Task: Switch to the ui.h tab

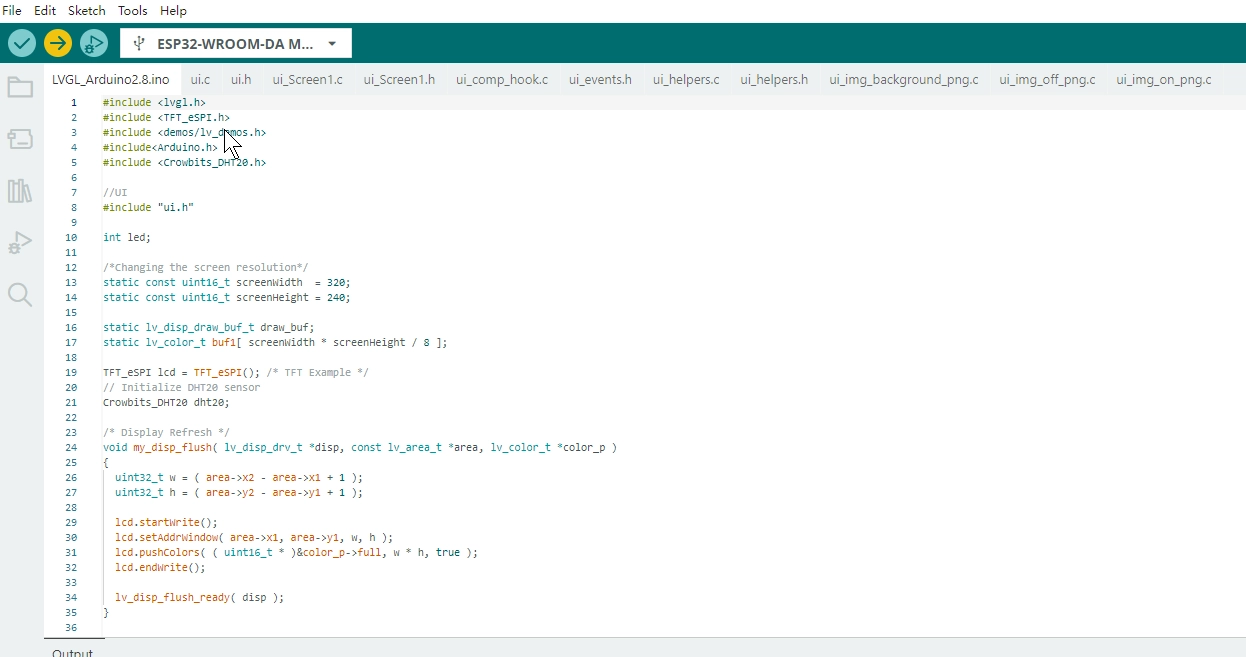Action: pos(241,79)
